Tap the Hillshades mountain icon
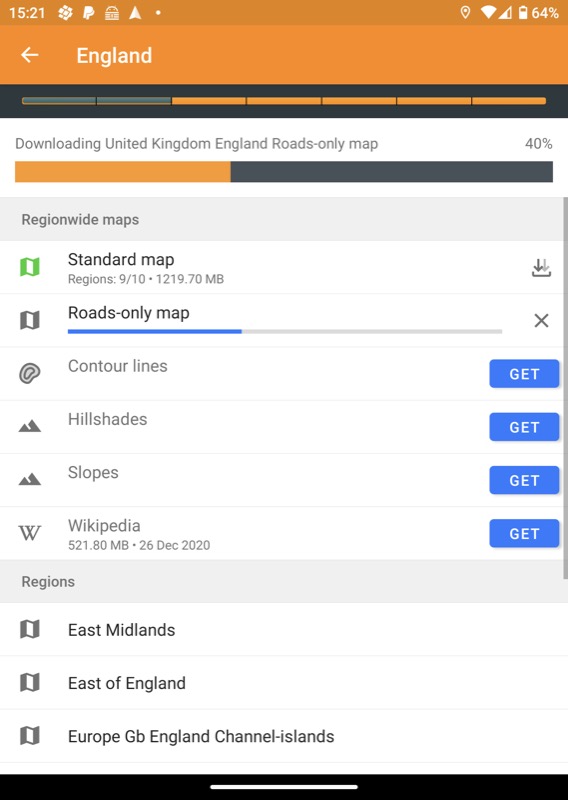The height and width of the screenshot is (800, 568). (x=30, y=426)
